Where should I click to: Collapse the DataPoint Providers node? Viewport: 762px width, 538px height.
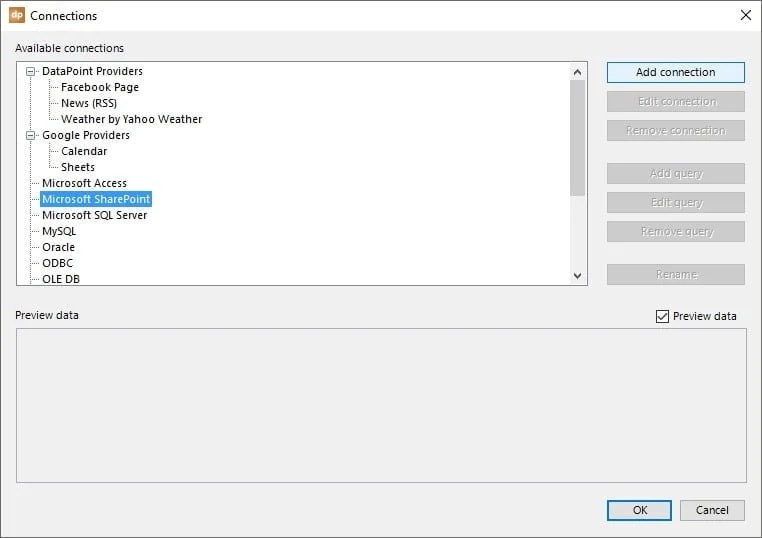[31, 71]
